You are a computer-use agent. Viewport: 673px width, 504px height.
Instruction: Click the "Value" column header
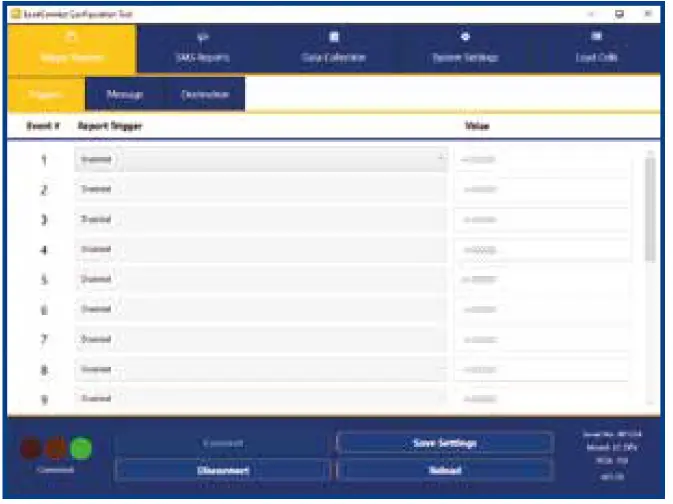click(477, 126)
